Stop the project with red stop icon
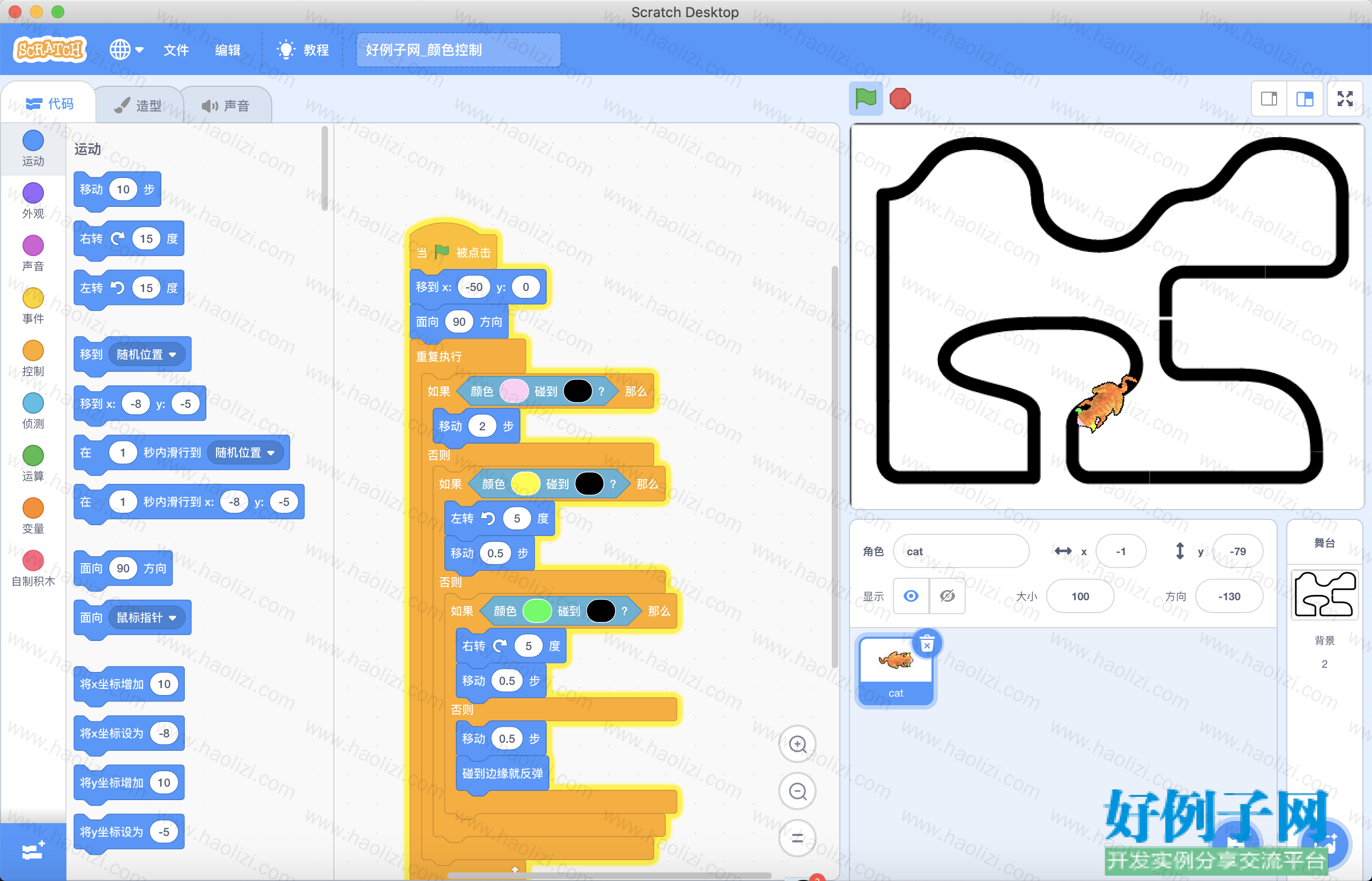 click(x=900, y=99)
